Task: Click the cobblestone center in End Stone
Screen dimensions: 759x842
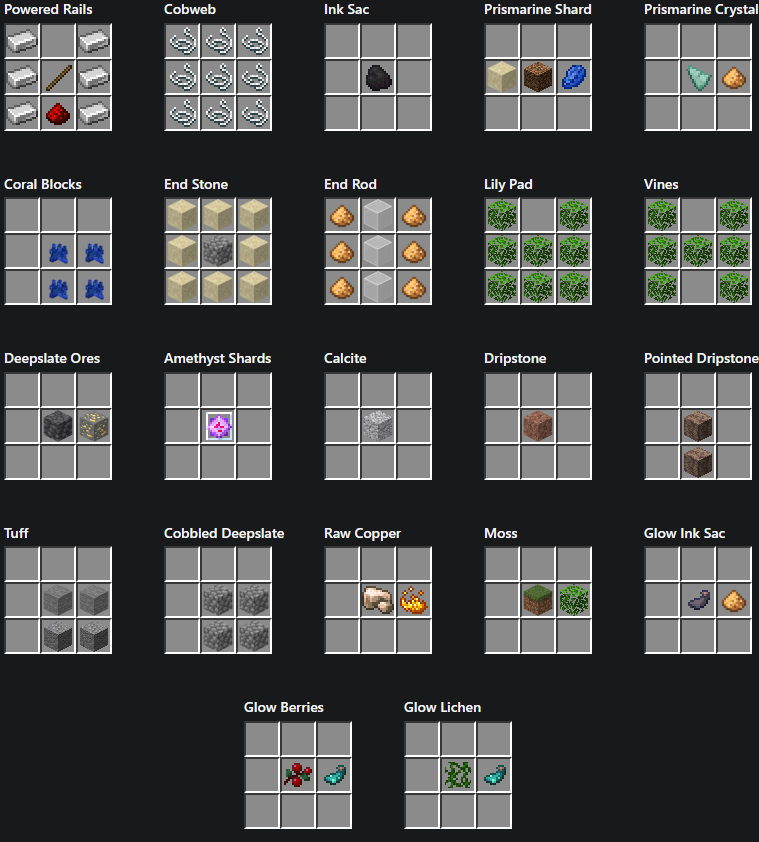Action: coord(218,252)
